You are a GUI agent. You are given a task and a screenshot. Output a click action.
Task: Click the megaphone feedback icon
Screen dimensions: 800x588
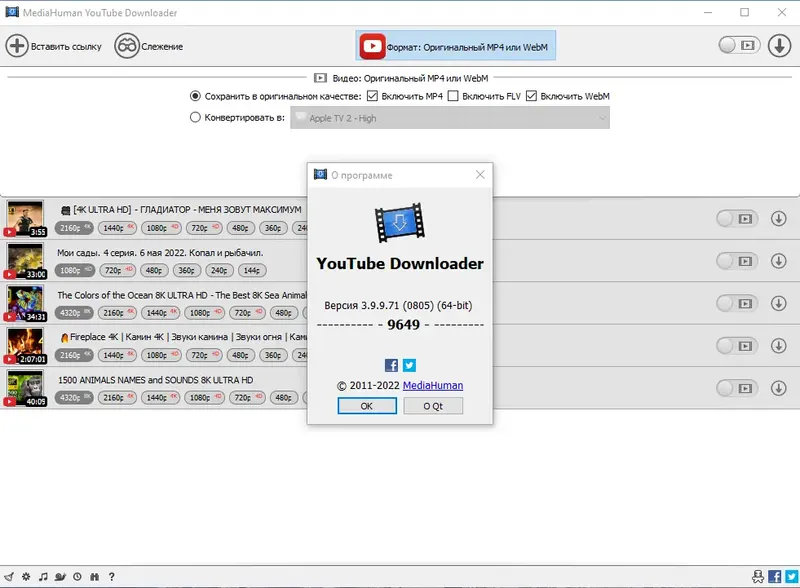coord(9,577)
